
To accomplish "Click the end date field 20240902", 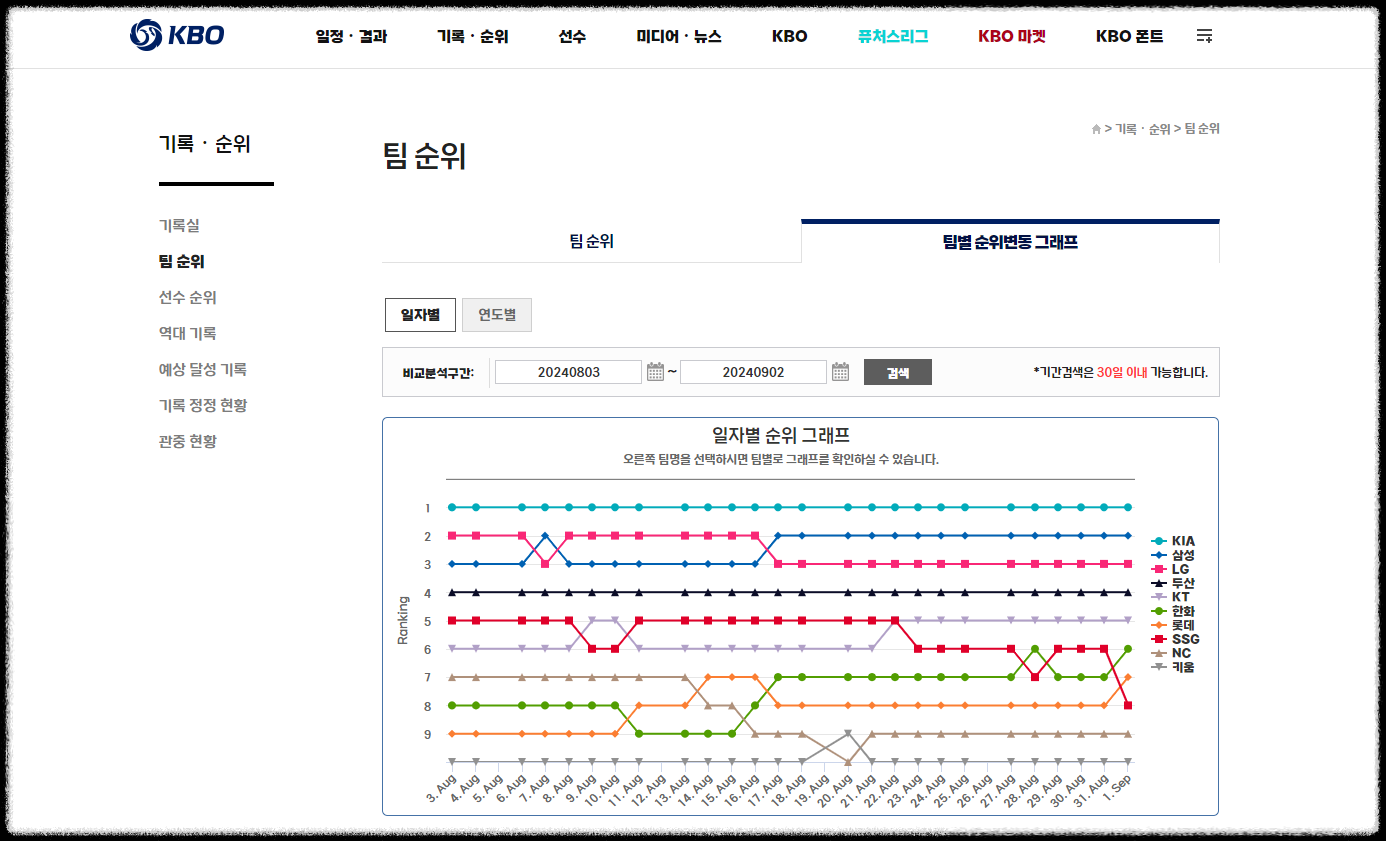I will click(753, 372).
